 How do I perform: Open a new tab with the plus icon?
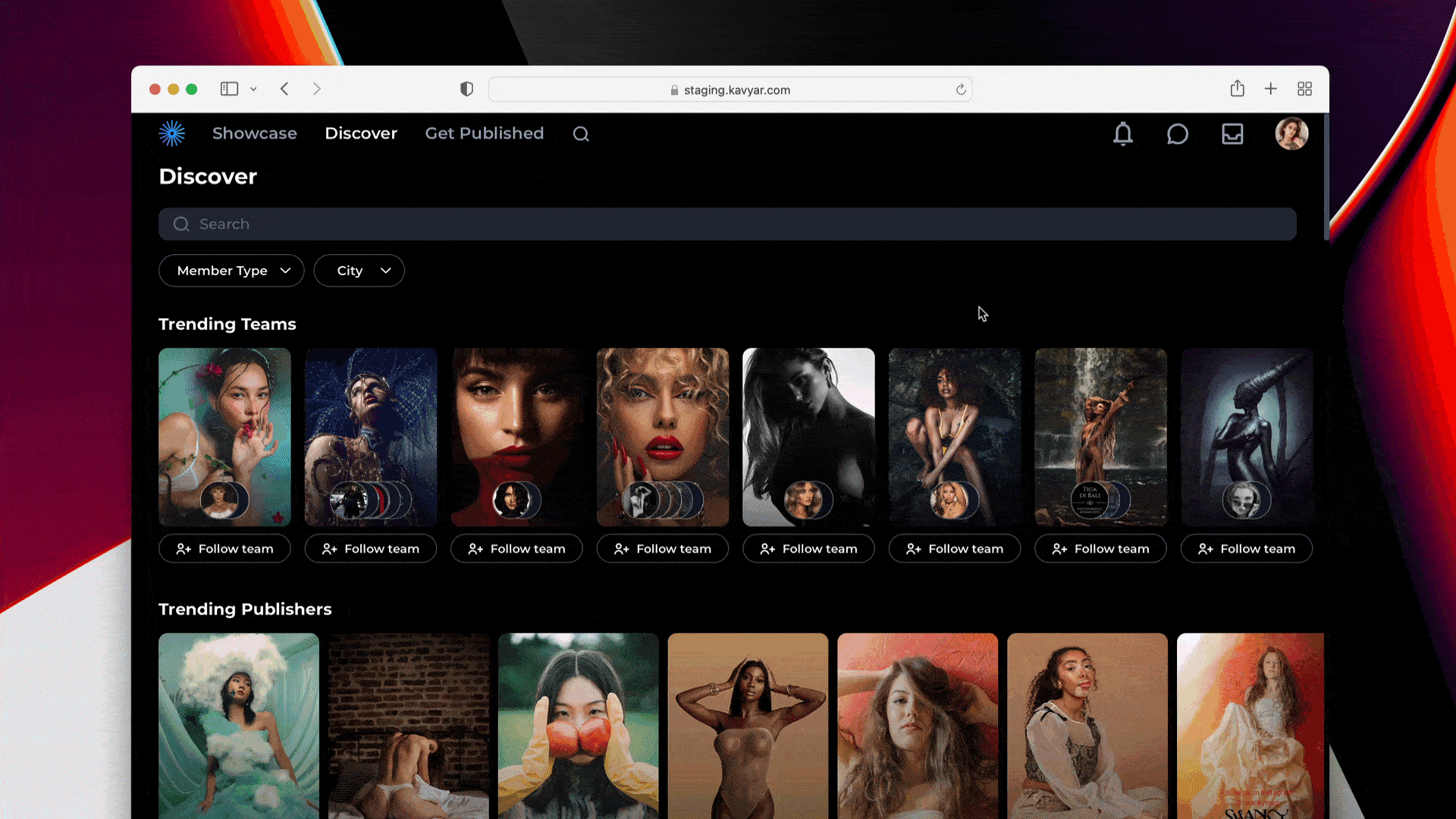1271,89
